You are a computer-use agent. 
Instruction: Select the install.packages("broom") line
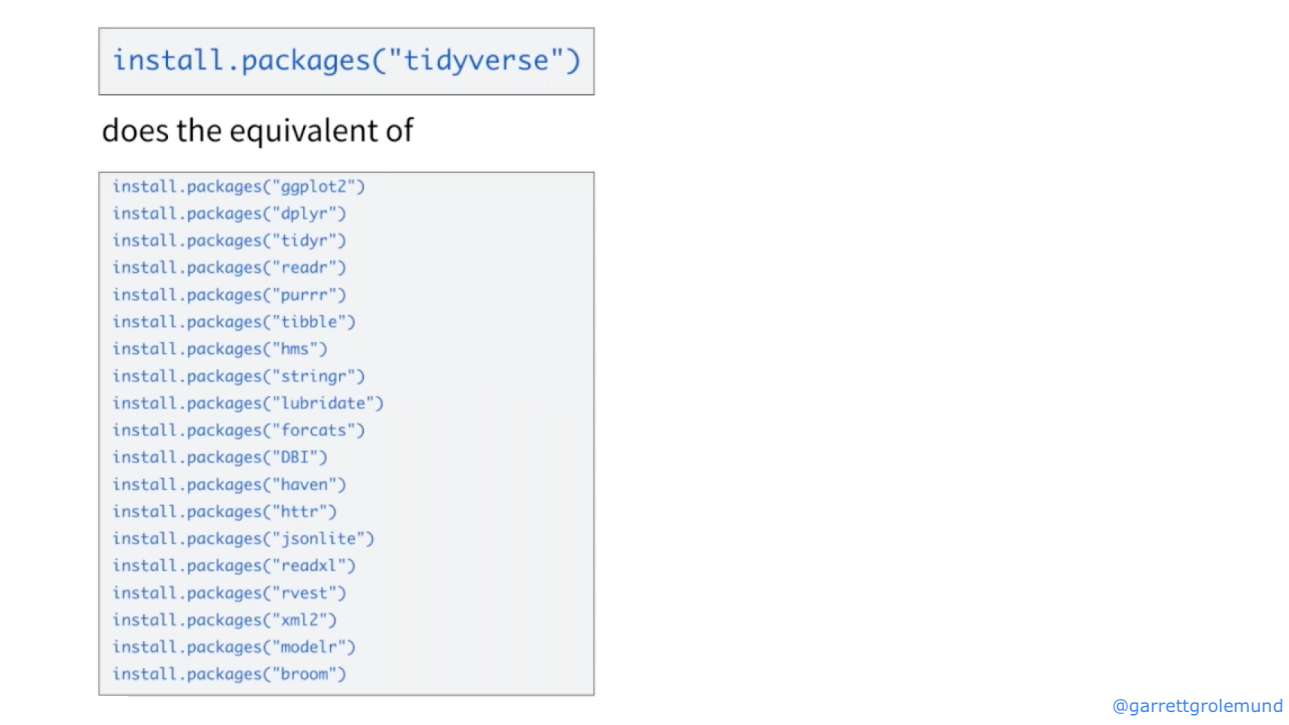coord(229,674)
